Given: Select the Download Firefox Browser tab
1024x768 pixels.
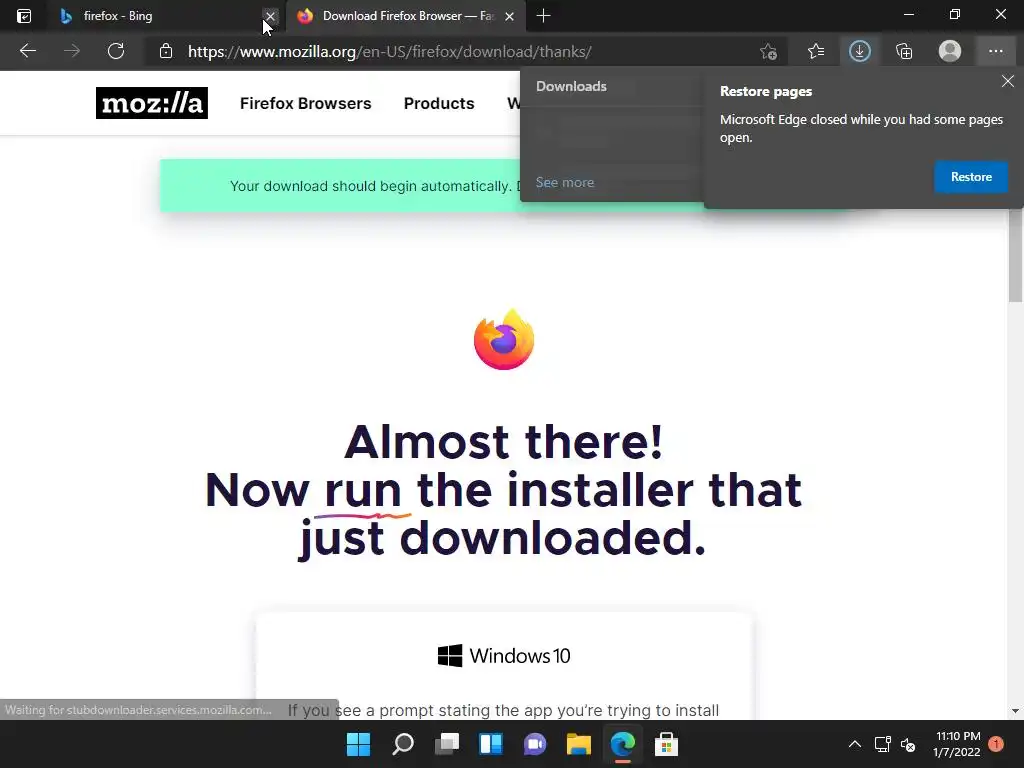Looking at the screenshot, I should [405, 16].
